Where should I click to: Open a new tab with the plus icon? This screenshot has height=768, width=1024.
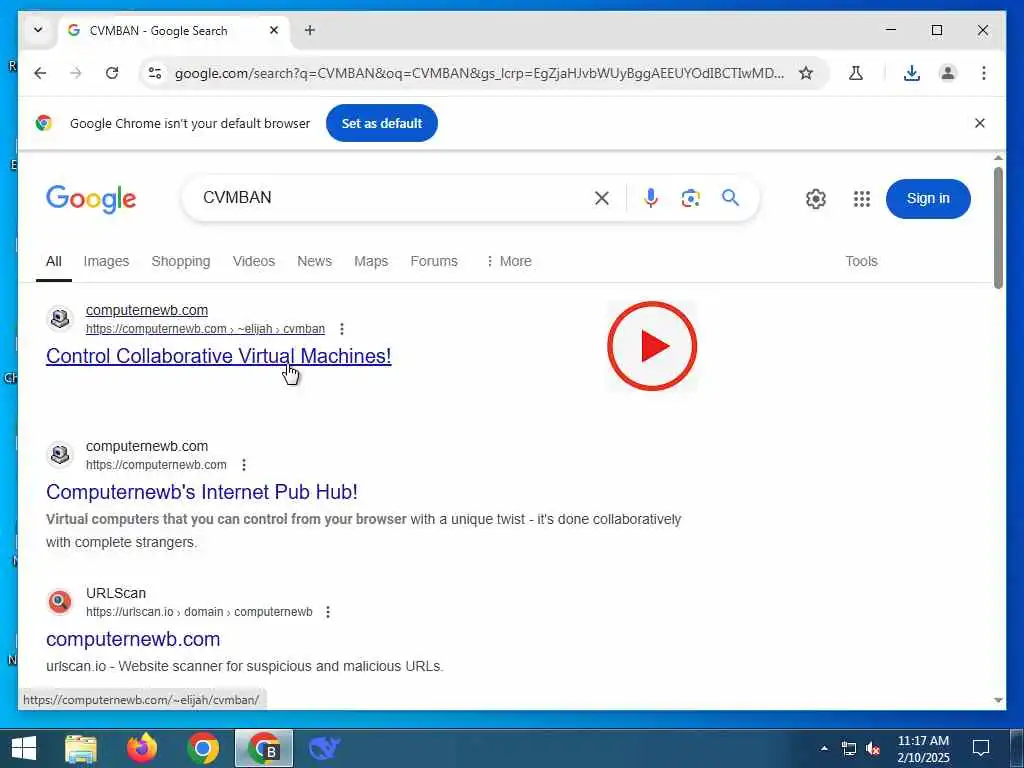[x=310, y=30]
